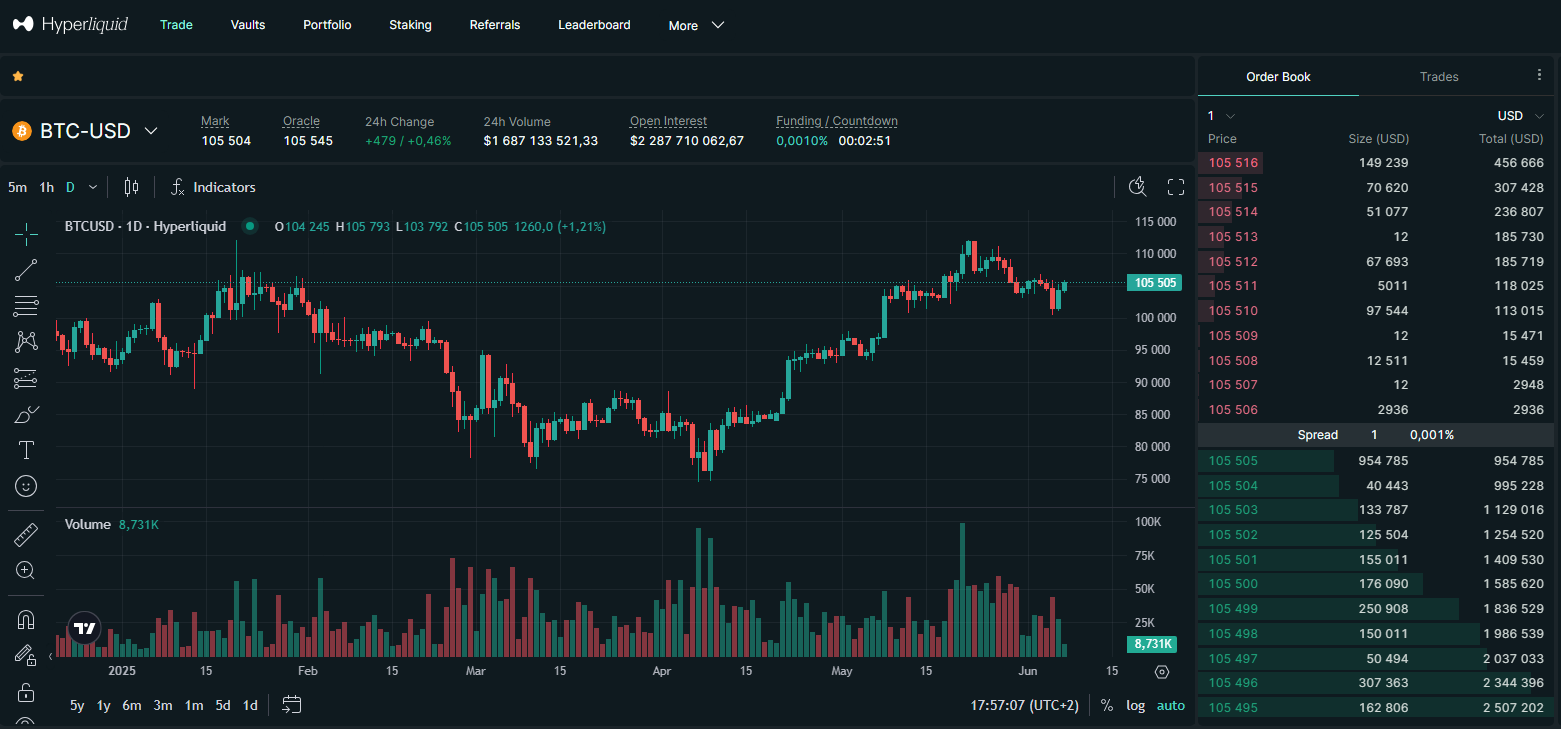Set chart range to 6m

(x=132, y=705)
